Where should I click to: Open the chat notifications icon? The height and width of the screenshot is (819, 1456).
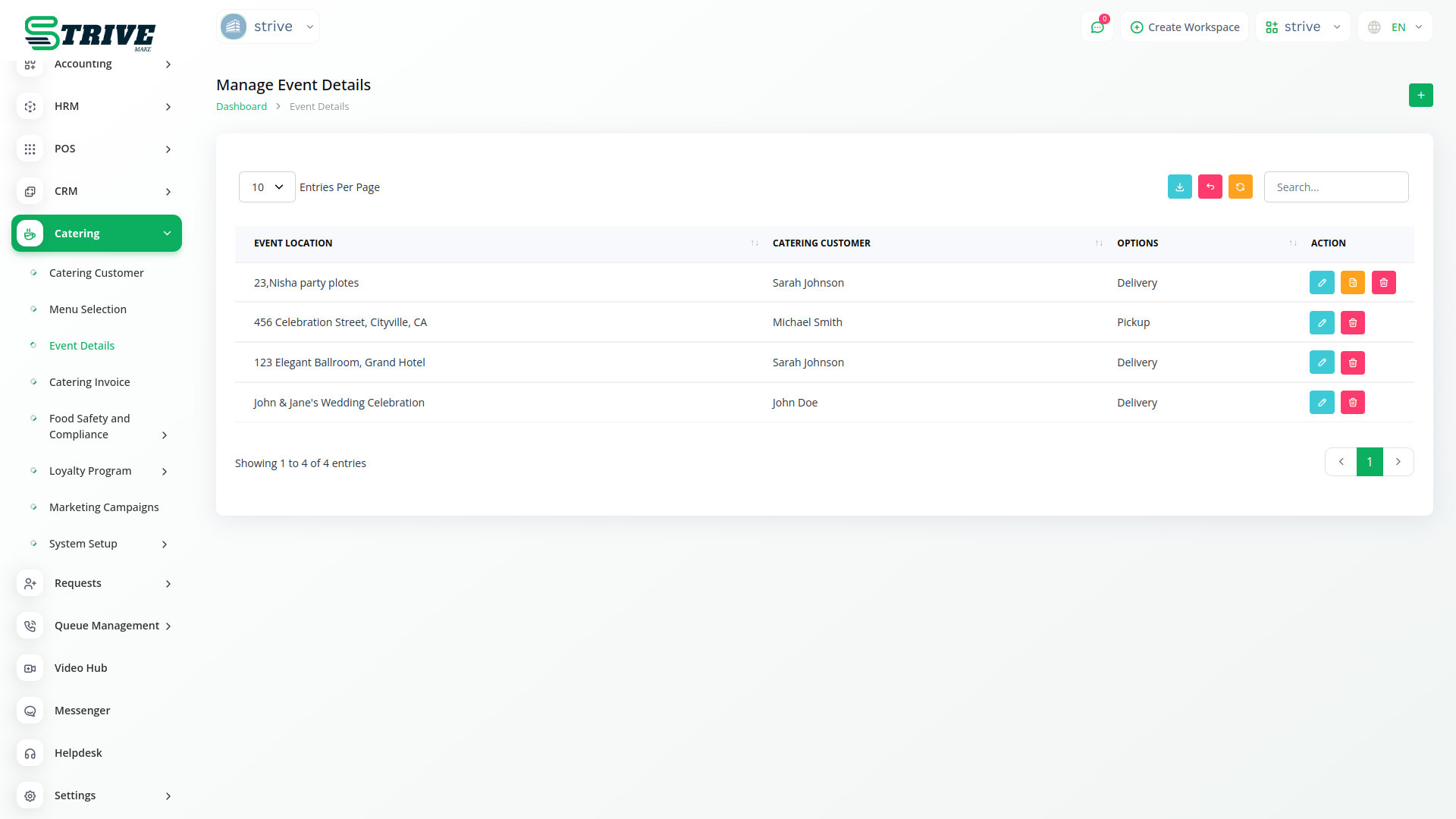1097,27
